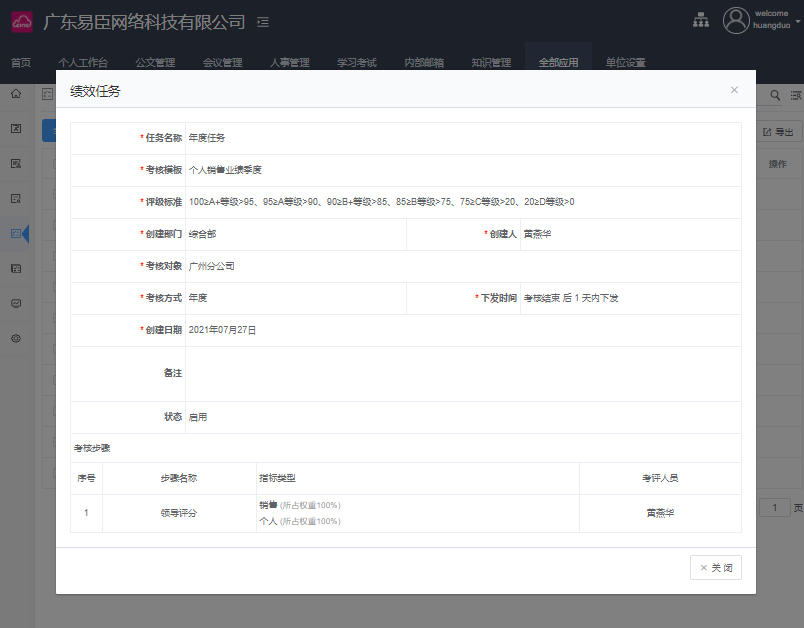Click the list filter icon beside search
The image size is (804, 628).
796,95
